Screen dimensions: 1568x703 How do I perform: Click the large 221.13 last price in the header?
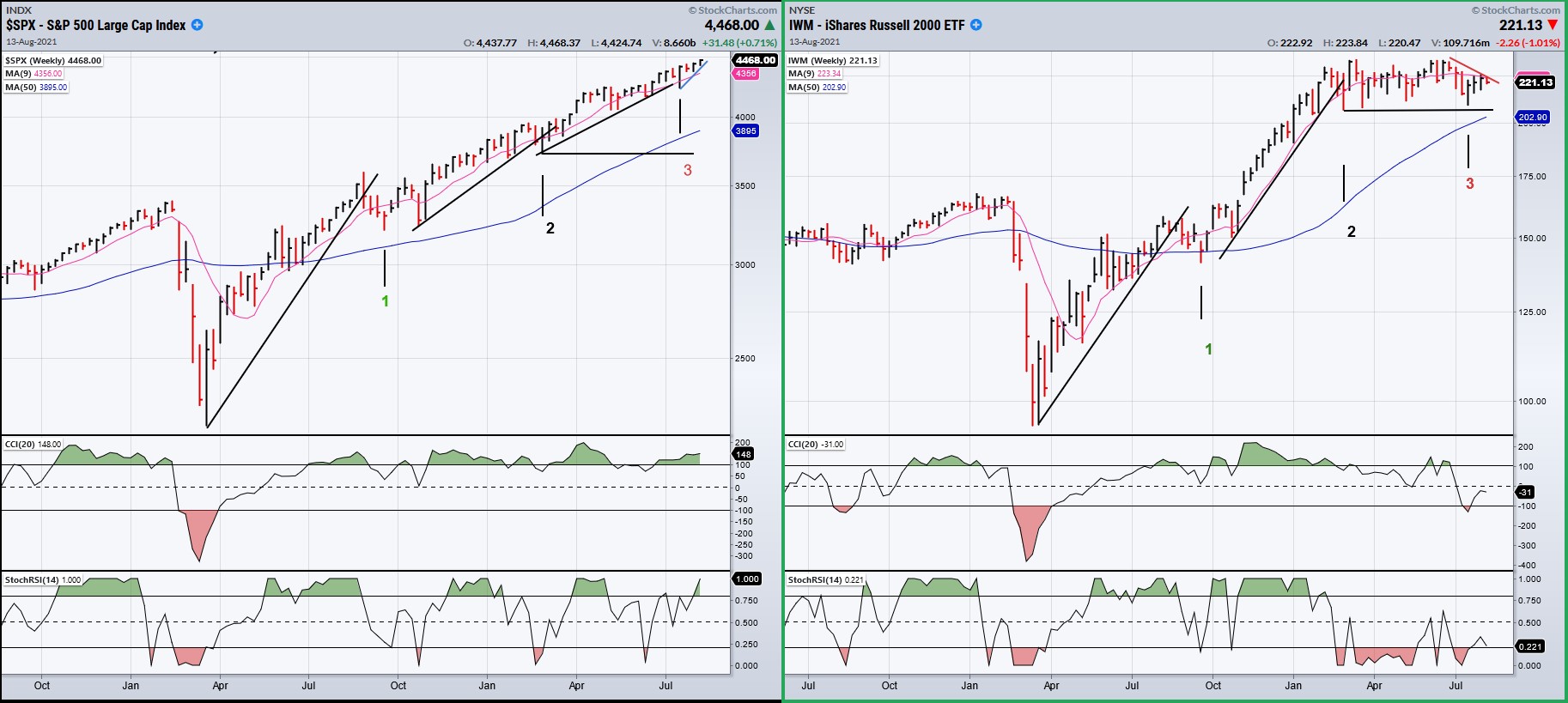click(1521, 25)
